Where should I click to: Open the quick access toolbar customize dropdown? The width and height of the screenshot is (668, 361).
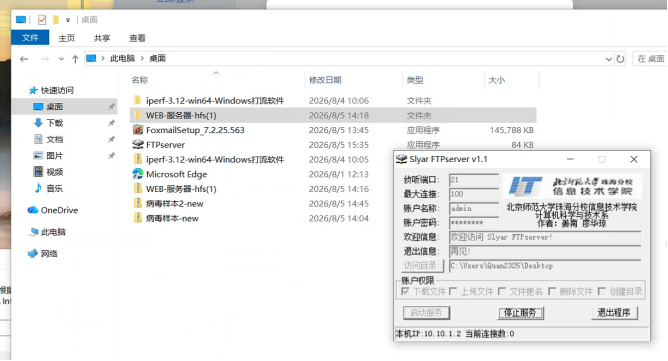click(68, 20)
